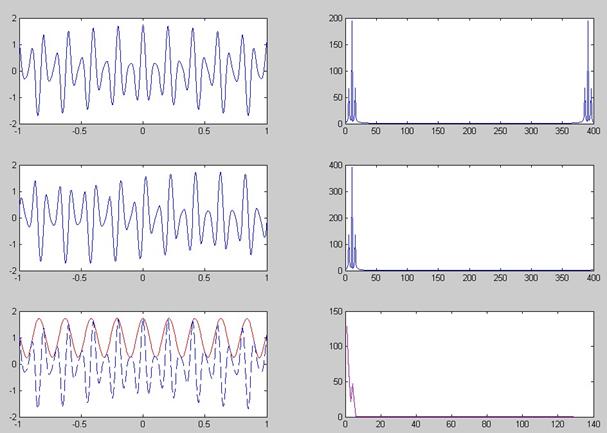Select the top-left waveform plot axes

[x=143, y=71]
